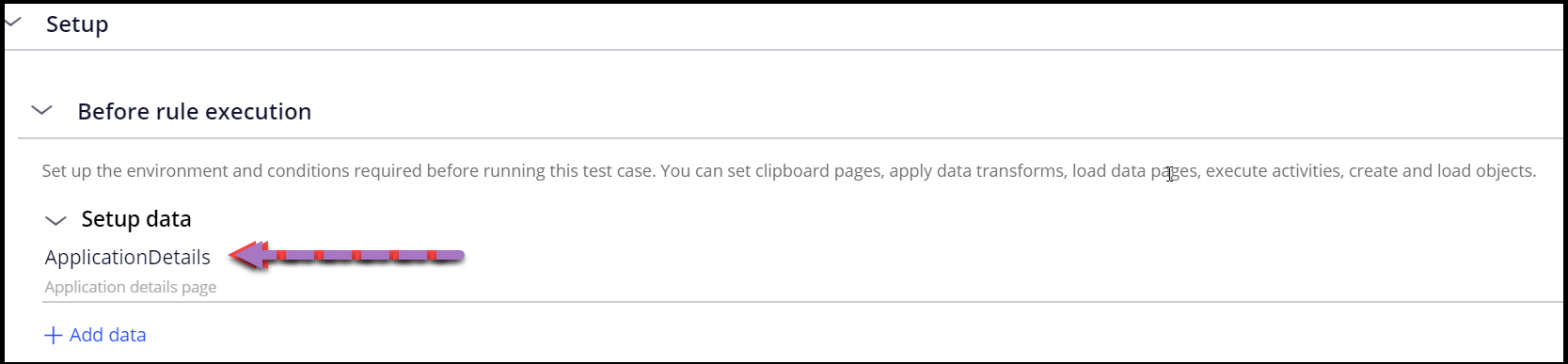Click empty space right of the ApplicationDetails row

pos(1016,257)
